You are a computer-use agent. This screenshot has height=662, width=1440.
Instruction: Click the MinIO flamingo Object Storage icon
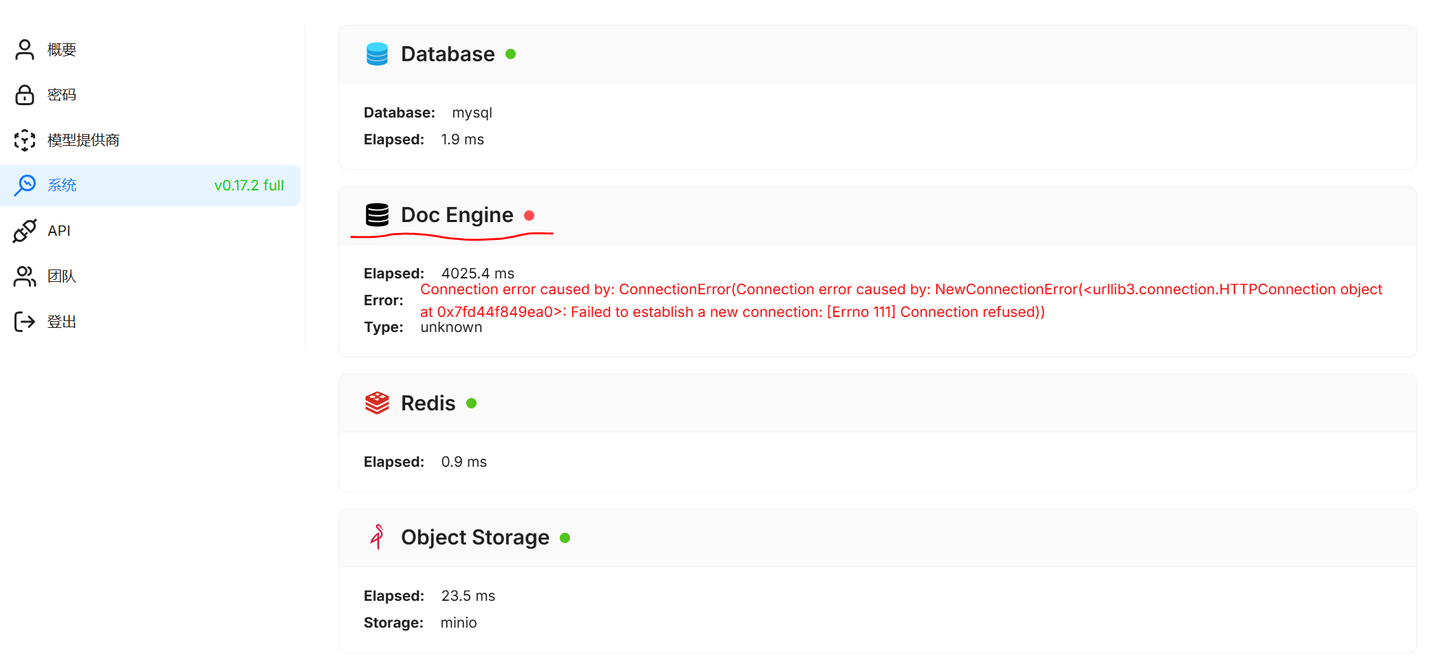tap(377, 537)
